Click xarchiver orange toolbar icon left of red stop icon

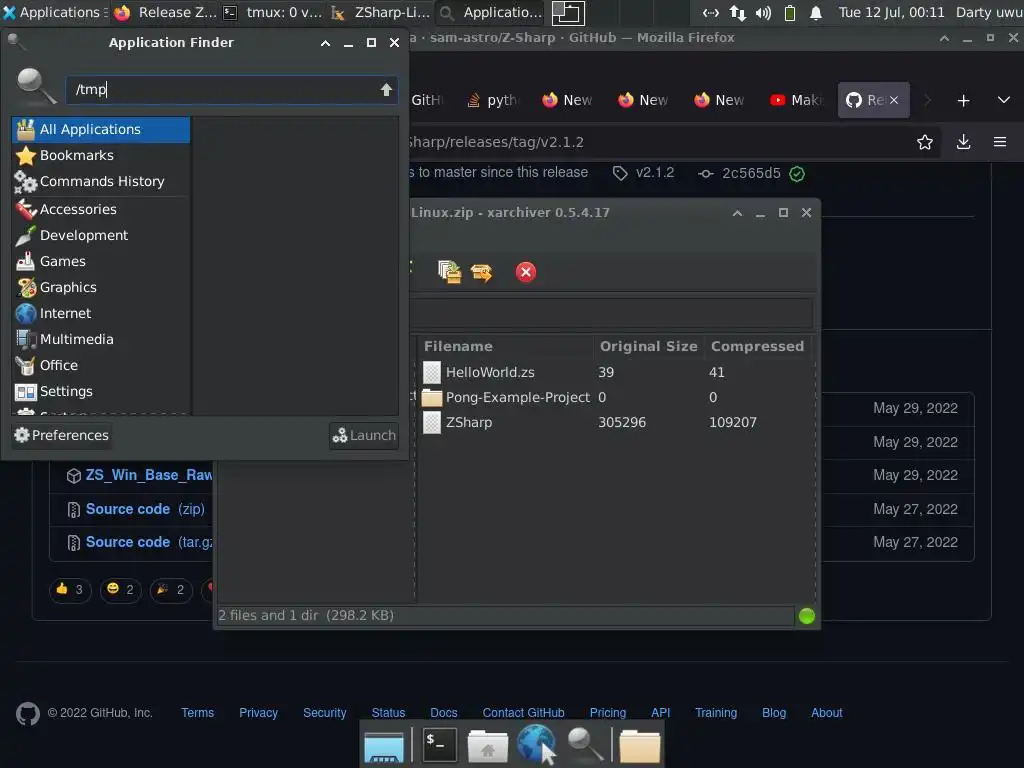[x=482, y=272]
